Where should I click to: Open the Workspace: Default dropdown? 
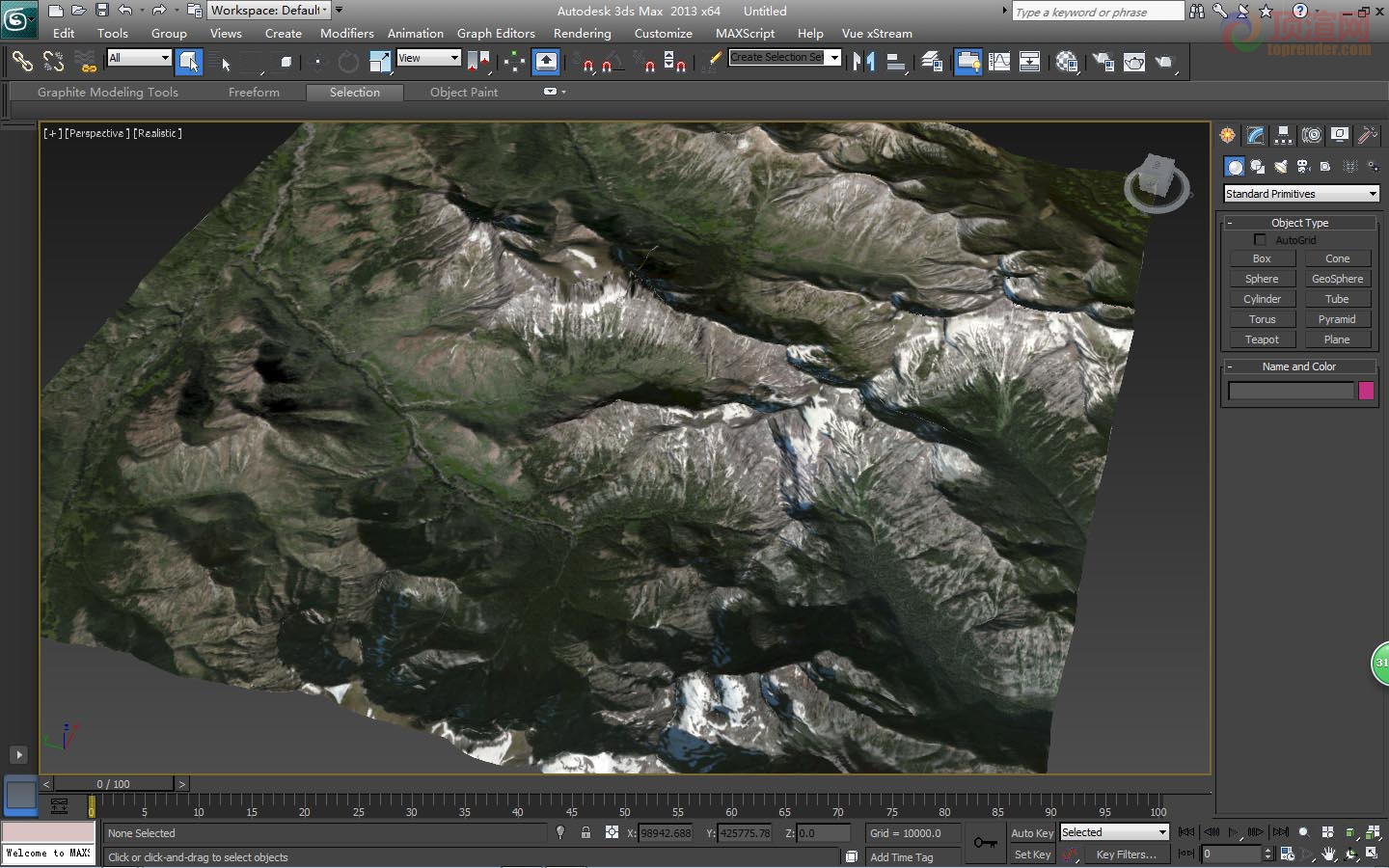269,10
